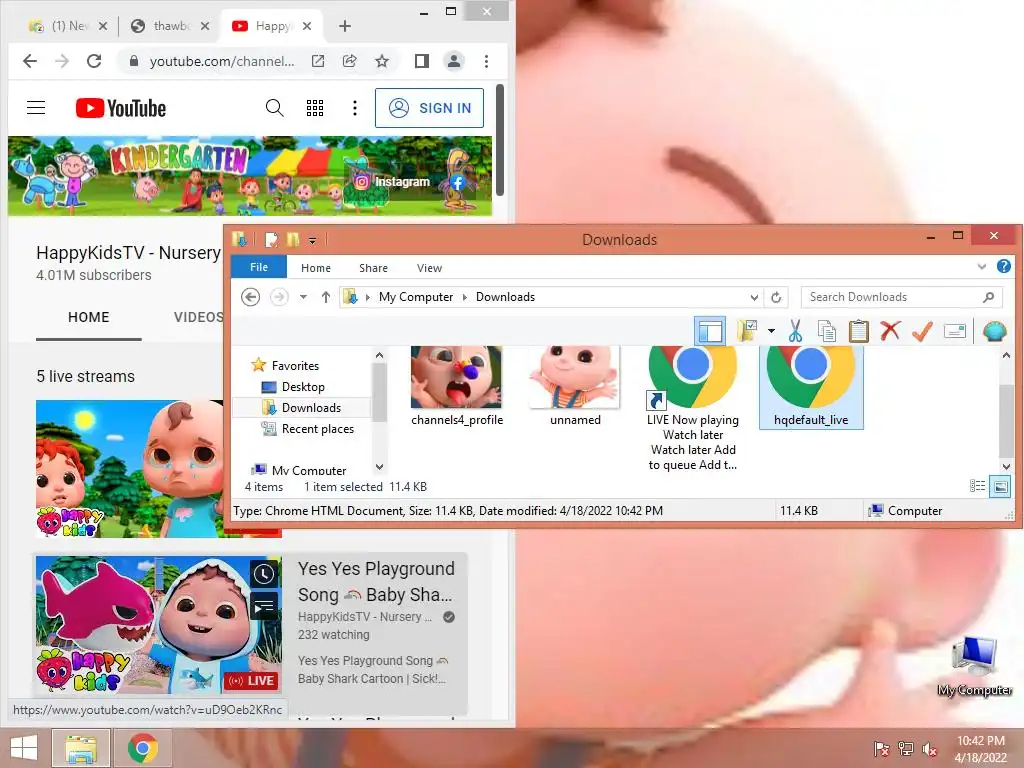Reload the page in Chrome
1024x768 pixels.
click(x=94, y=61)
